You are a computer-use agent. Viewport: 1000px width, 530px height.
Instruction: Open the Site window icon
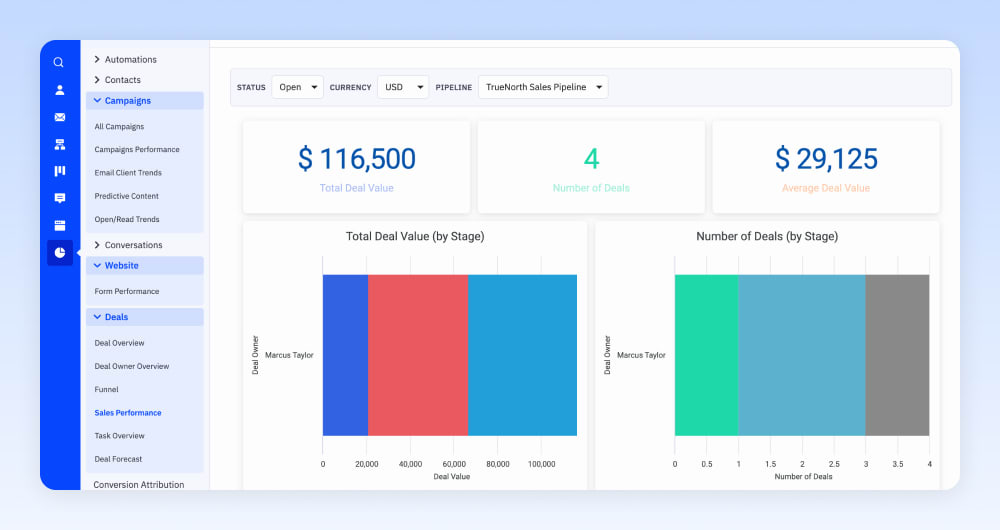click(59, 225)
